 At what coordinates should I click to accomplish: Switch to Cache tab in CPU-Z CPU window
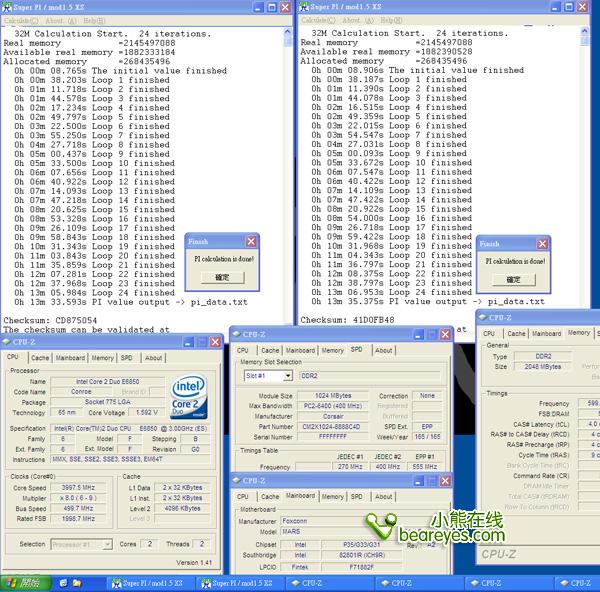[40, 358]
